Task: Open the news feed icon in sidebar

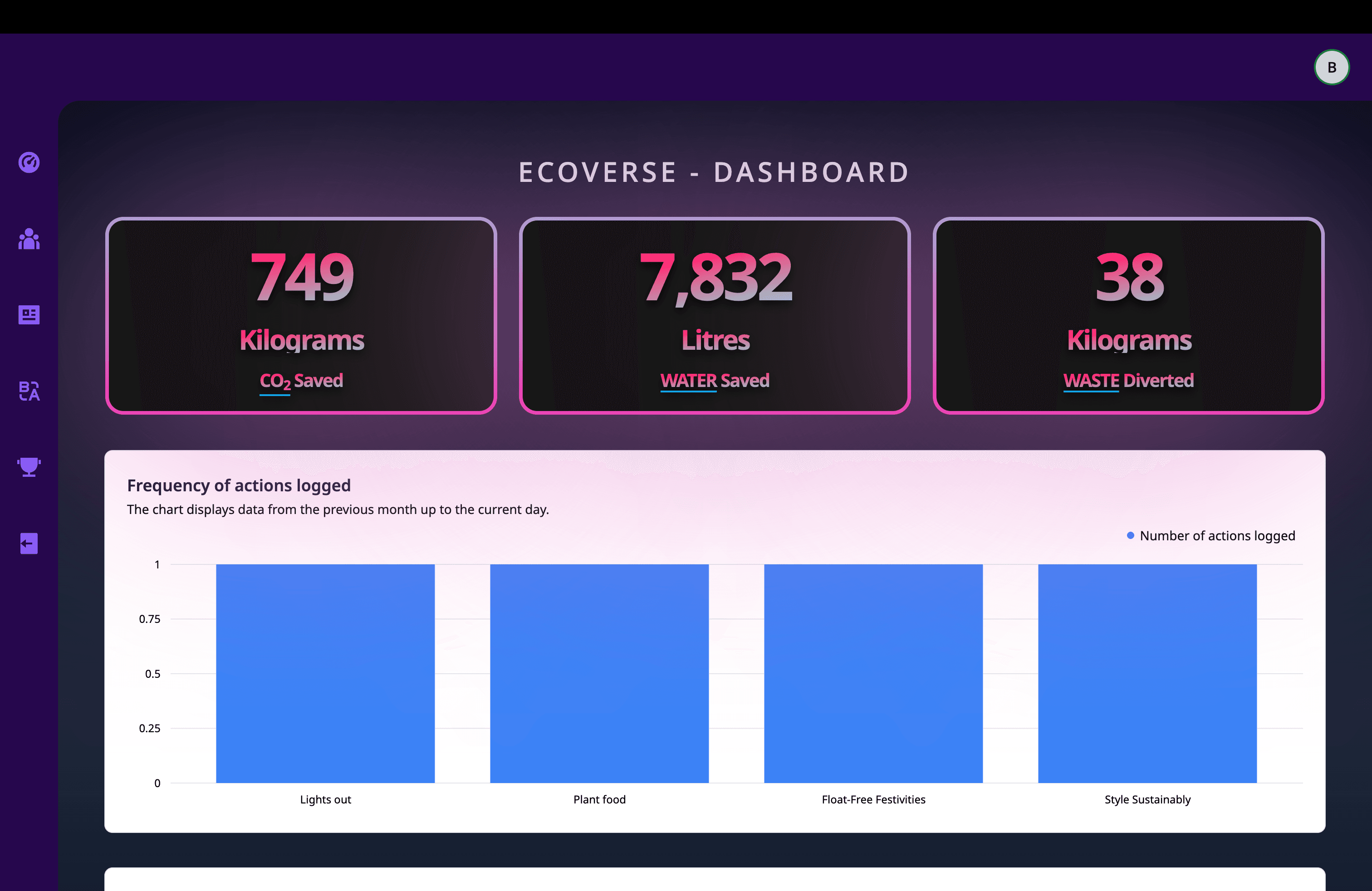Action: pos(29,315)
